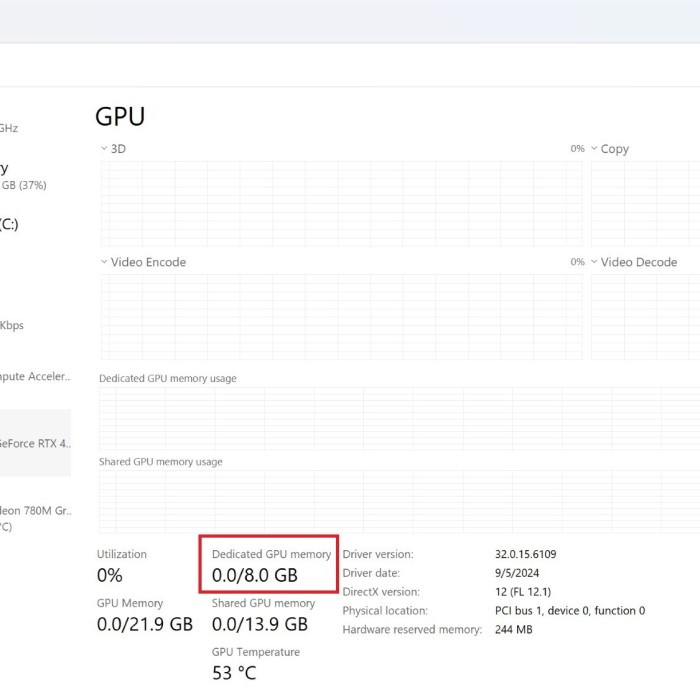Click the driver version 32.0.15.6109 value
Viewport: 700px width, 700px height.
pos(525,554)
